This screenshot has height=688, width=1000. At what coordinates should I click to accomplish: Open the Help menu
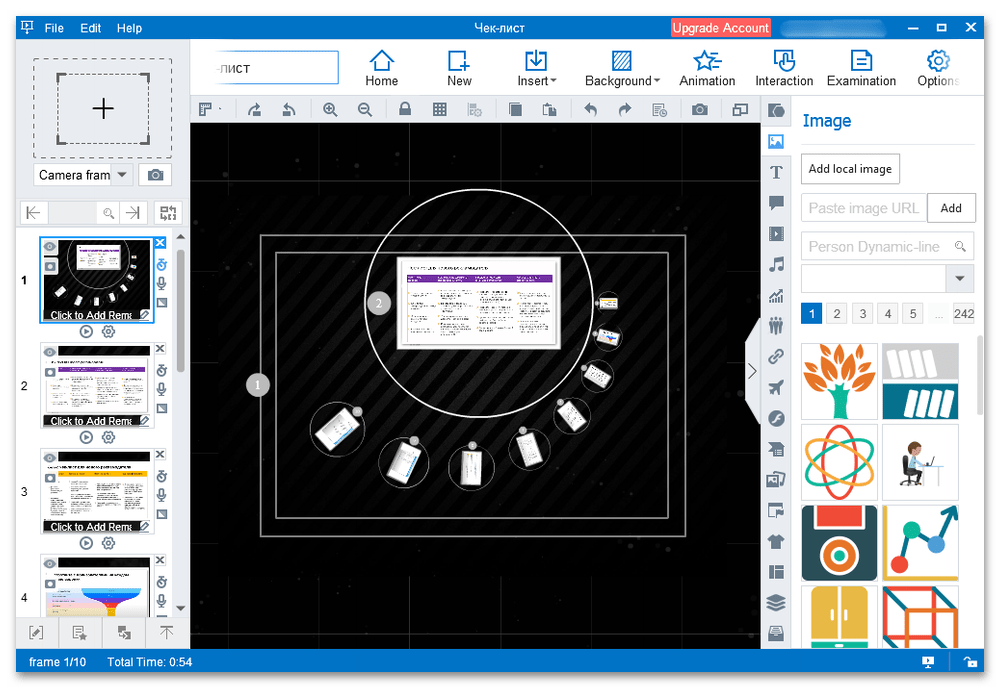coord(129,28)
